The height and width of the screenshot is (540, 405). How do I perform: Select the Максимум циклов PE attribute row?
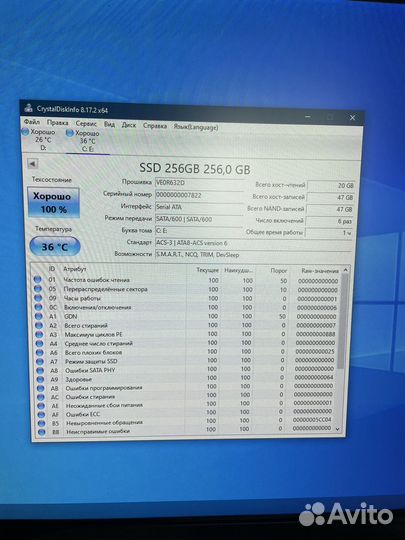click(186, 334)
